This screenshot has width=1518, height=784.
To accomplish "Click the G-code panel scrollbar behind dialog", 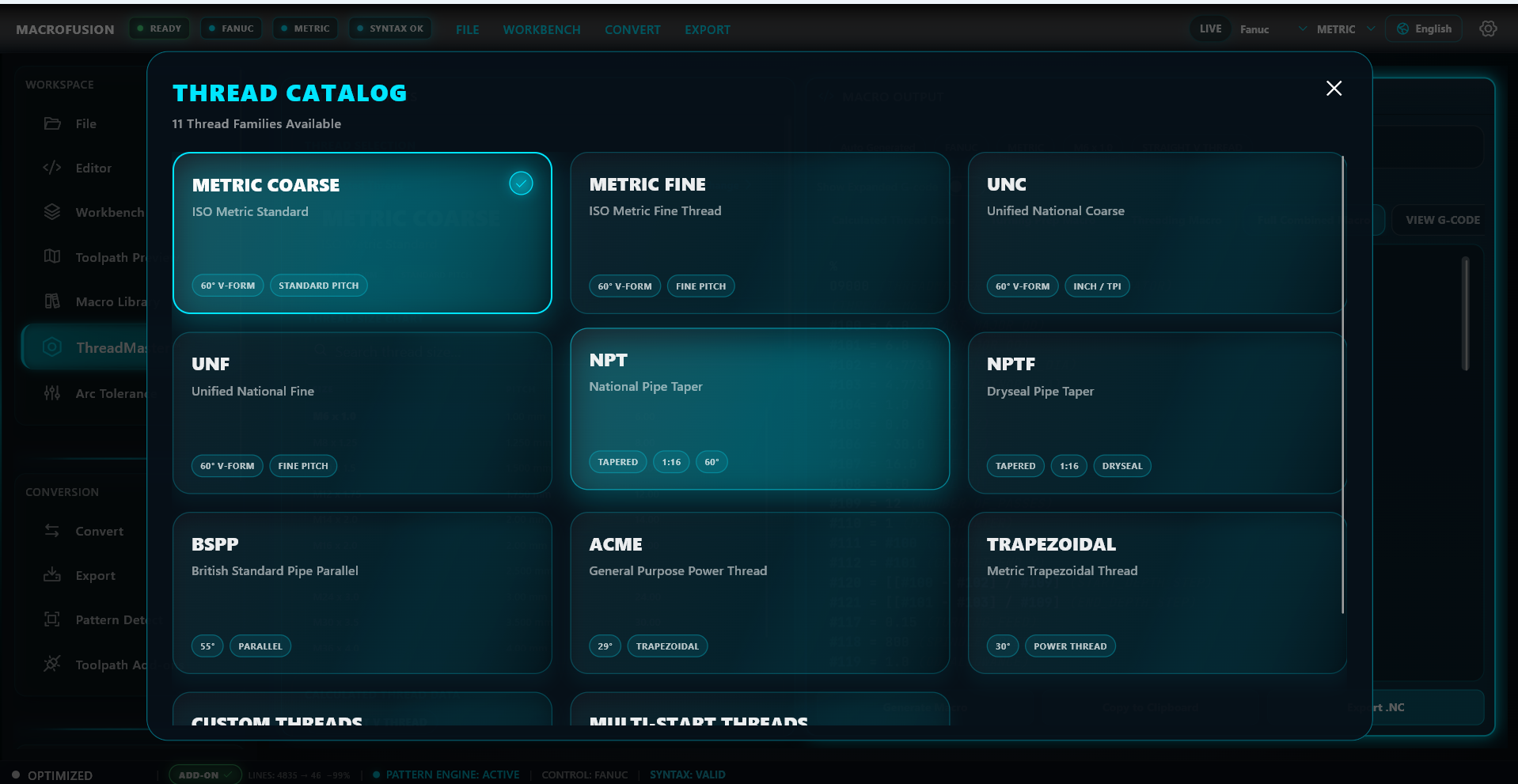I will tap(1466, 313).
